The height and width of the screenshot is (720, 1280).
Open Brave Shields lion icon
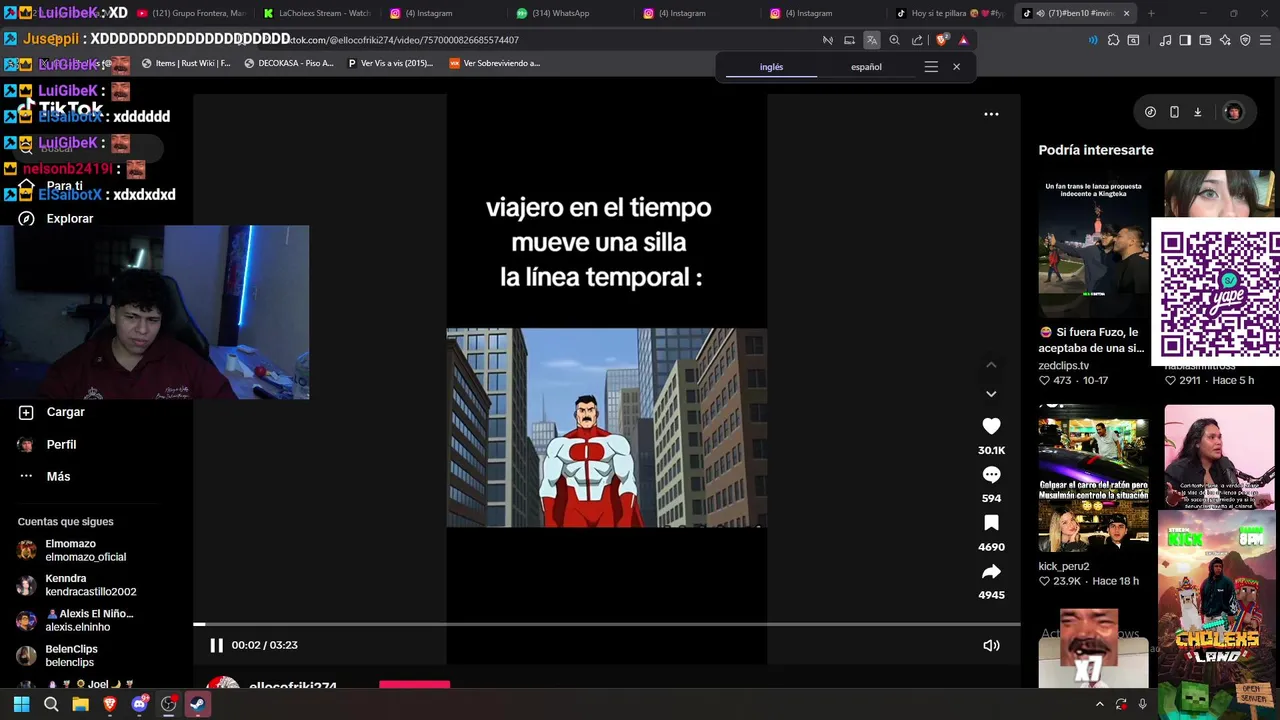point(941,40)
